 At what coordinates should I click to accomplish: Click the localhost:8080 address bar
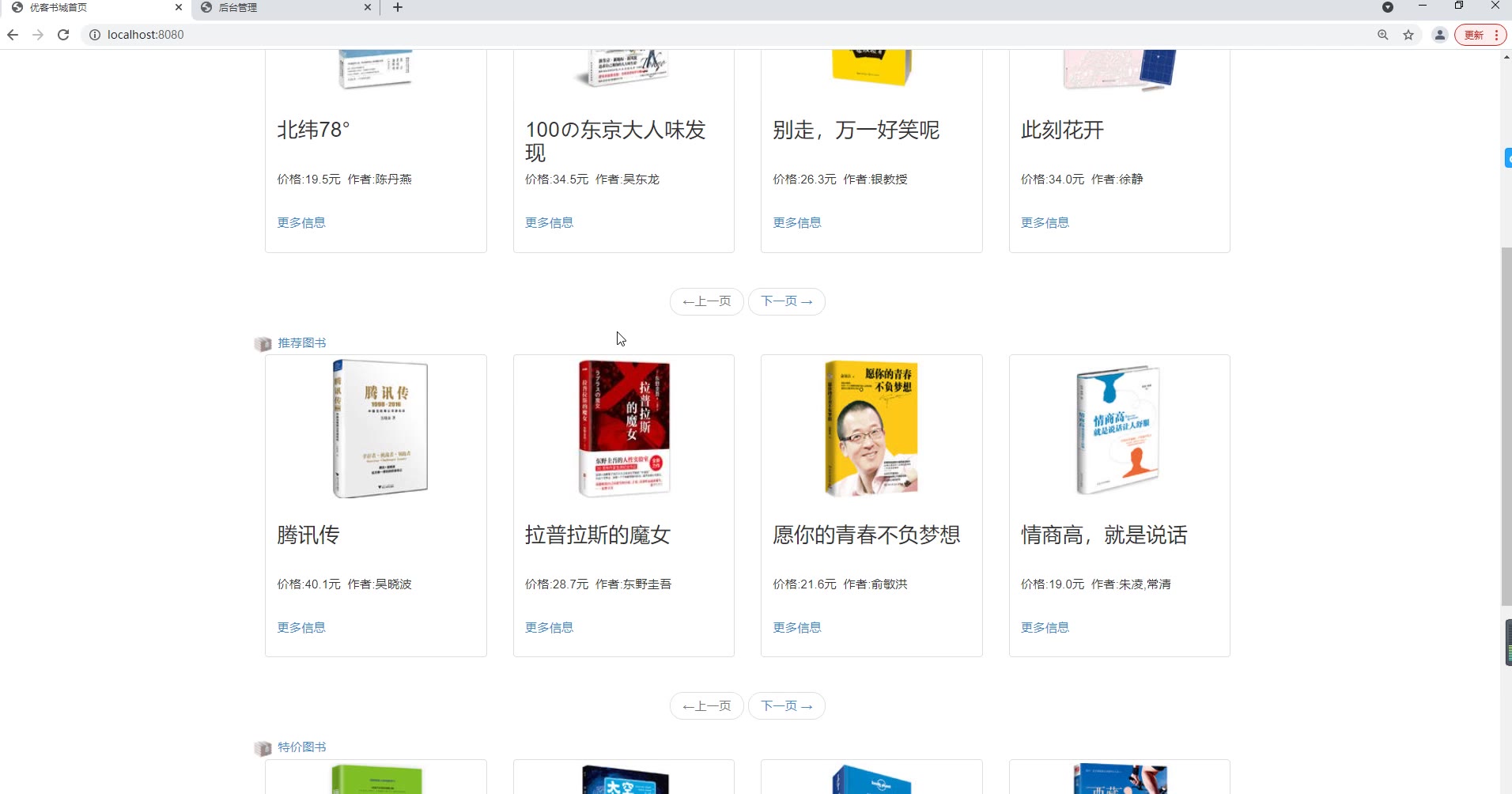point(728,35)
